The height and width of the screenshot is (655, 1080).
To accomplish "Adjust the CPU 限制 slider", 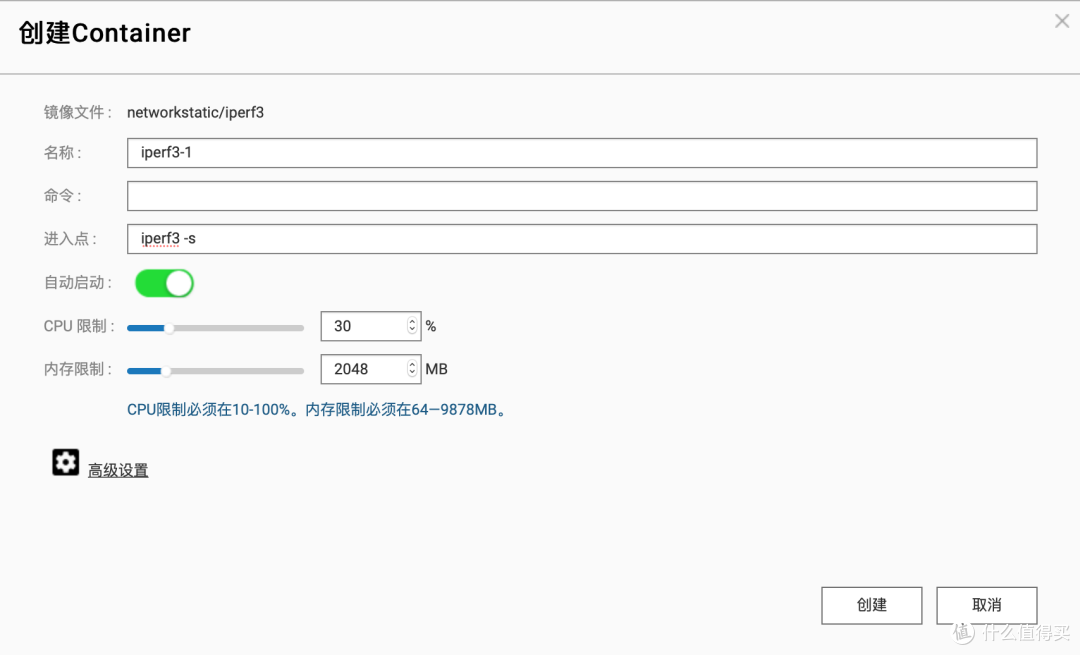I will (216, 328).
